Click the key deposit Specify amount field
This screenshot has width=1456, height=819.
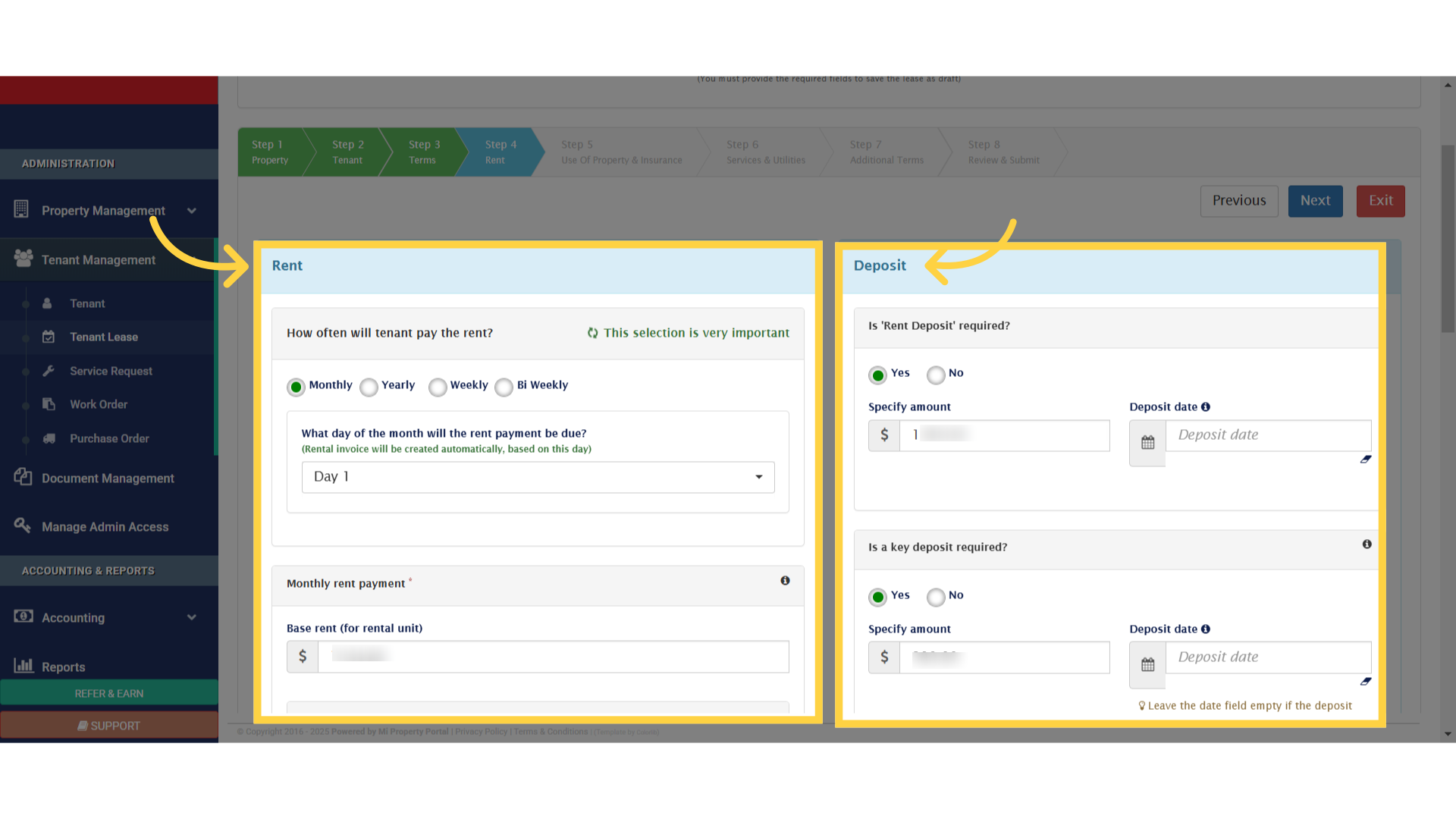pos(1005,657)
